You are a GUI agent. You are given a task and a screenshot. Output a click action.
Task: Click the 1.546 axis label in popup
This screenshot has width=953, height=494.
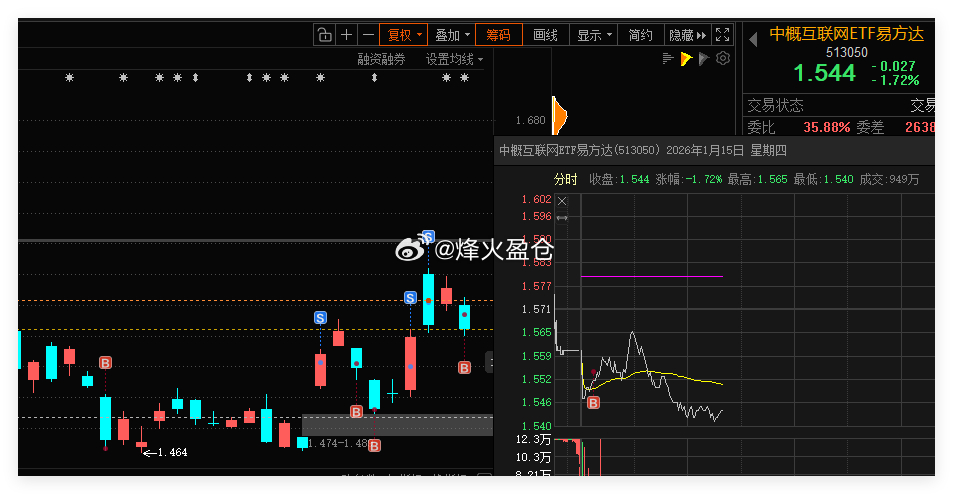(536, 402)
